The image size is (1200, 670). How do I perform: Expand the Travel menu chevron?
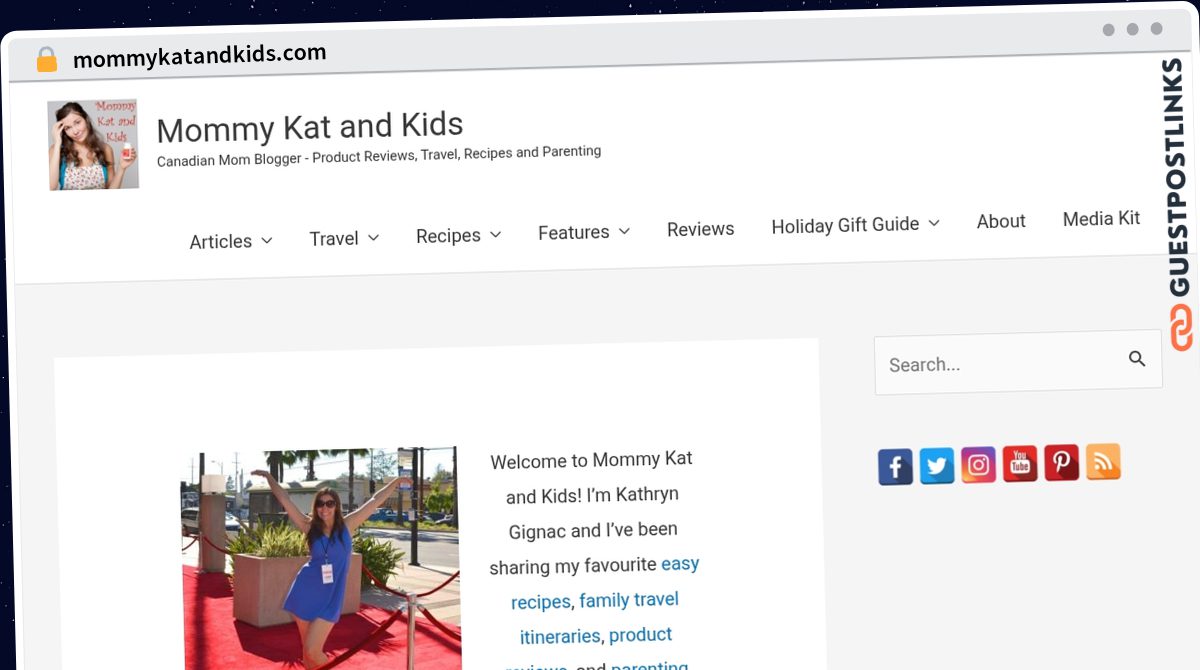click(373, 237)
